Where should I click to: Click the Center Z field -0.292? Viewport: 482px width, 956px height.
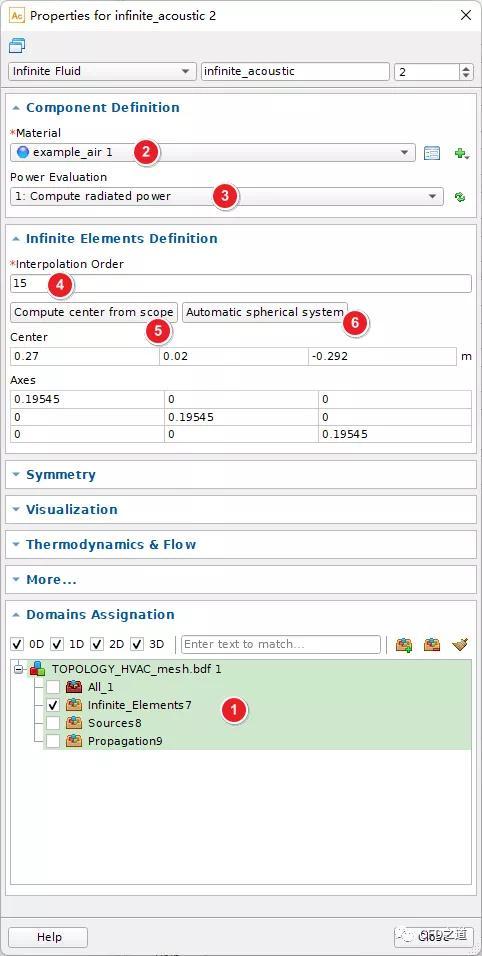tap(382, 356)
